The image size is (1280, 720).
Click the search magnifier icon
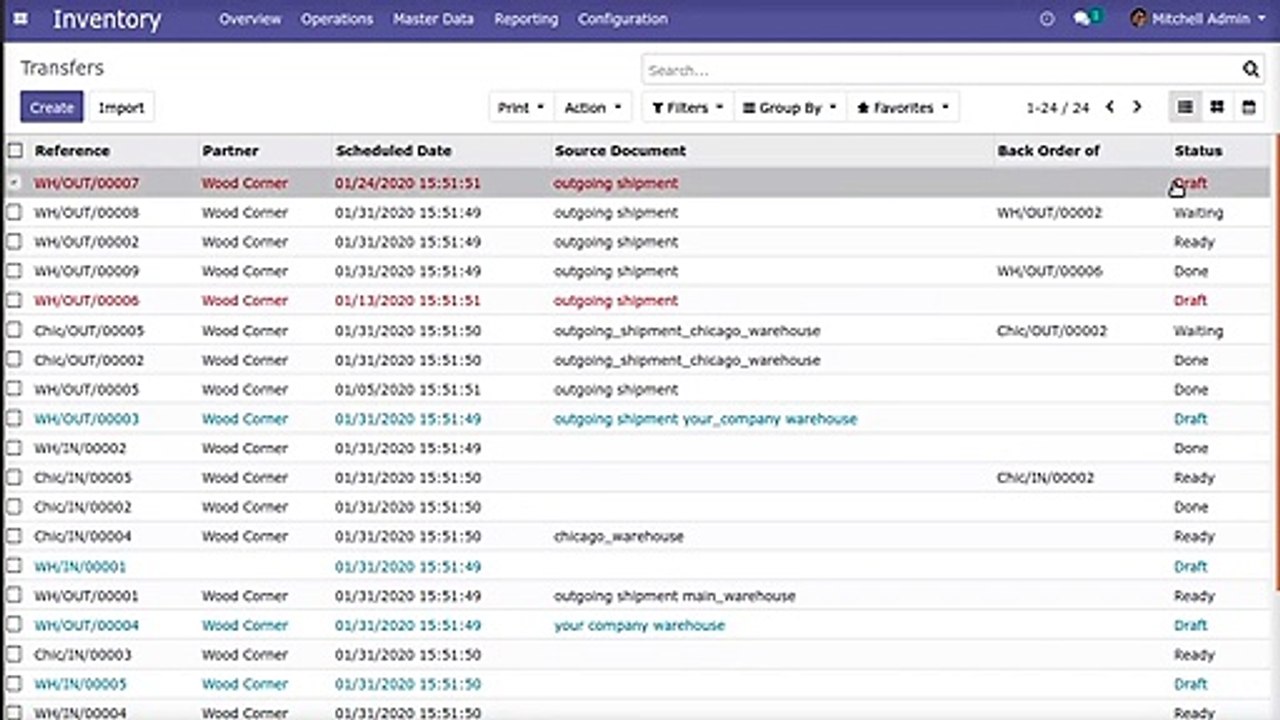pos(1251,69)
